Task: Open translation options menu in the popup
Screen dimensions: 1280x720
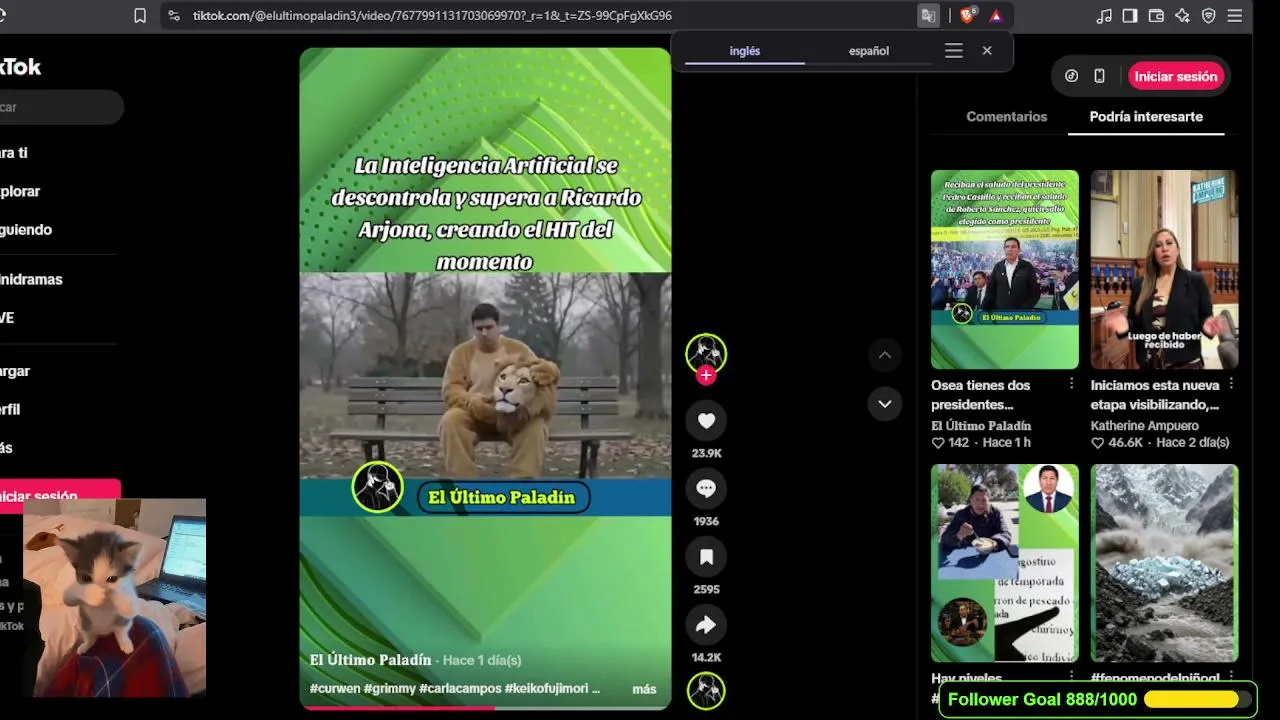Action: click(954, 50)
